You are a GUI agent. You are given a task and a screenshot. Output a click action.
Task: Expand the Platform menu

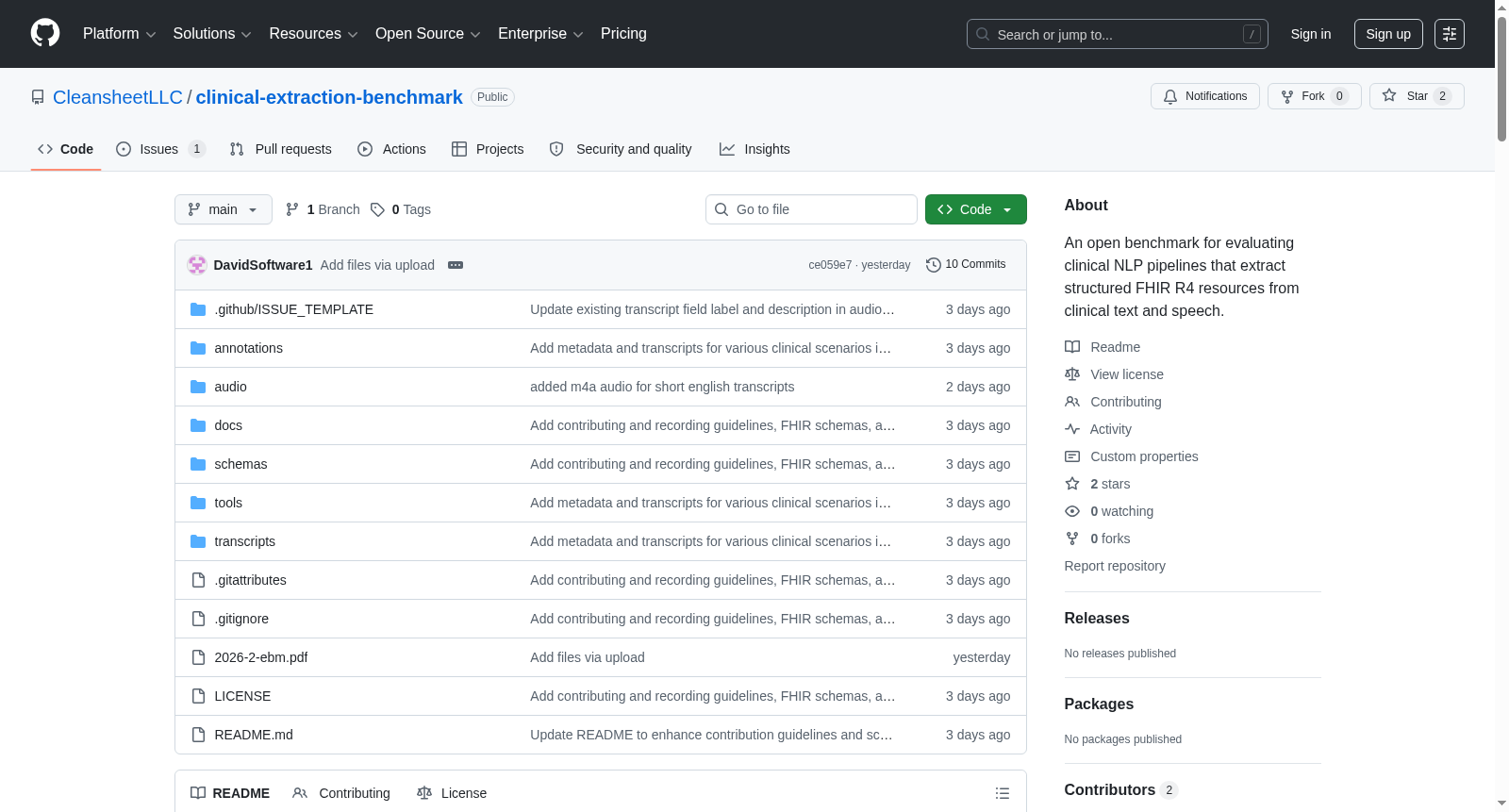click(120, 34)
